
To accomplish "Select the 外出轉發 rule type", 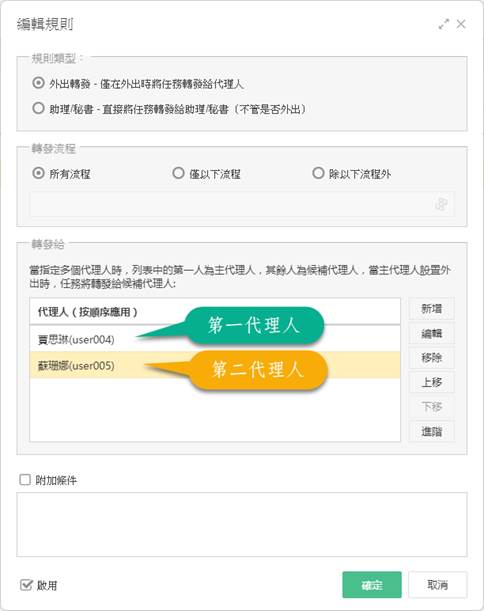I will pos(38,83).
